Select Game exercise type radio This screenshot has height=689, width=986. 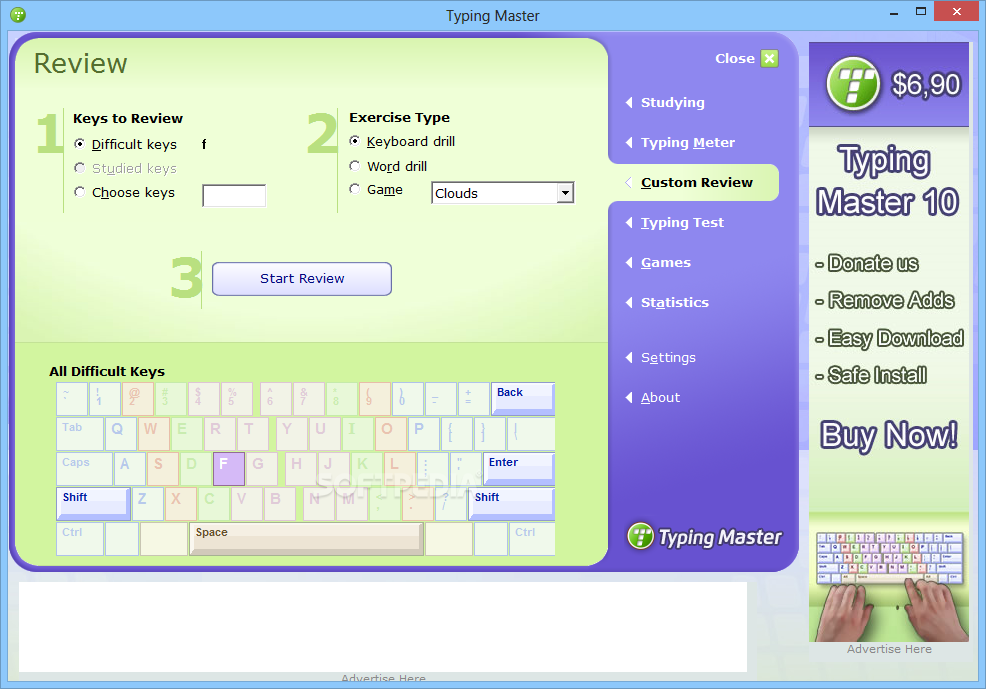[355, 189]
